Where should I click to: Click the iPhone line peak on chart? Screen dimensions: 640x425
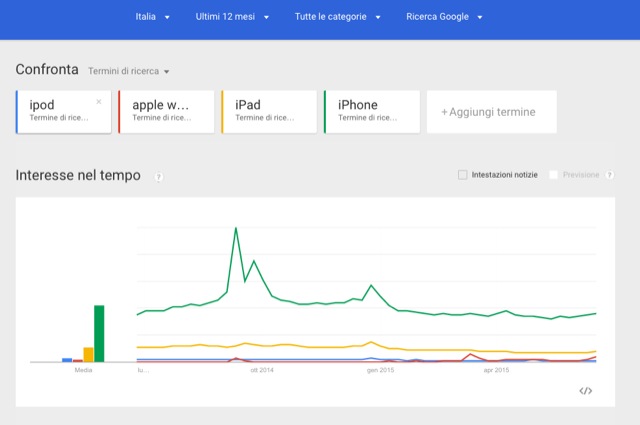236,229
